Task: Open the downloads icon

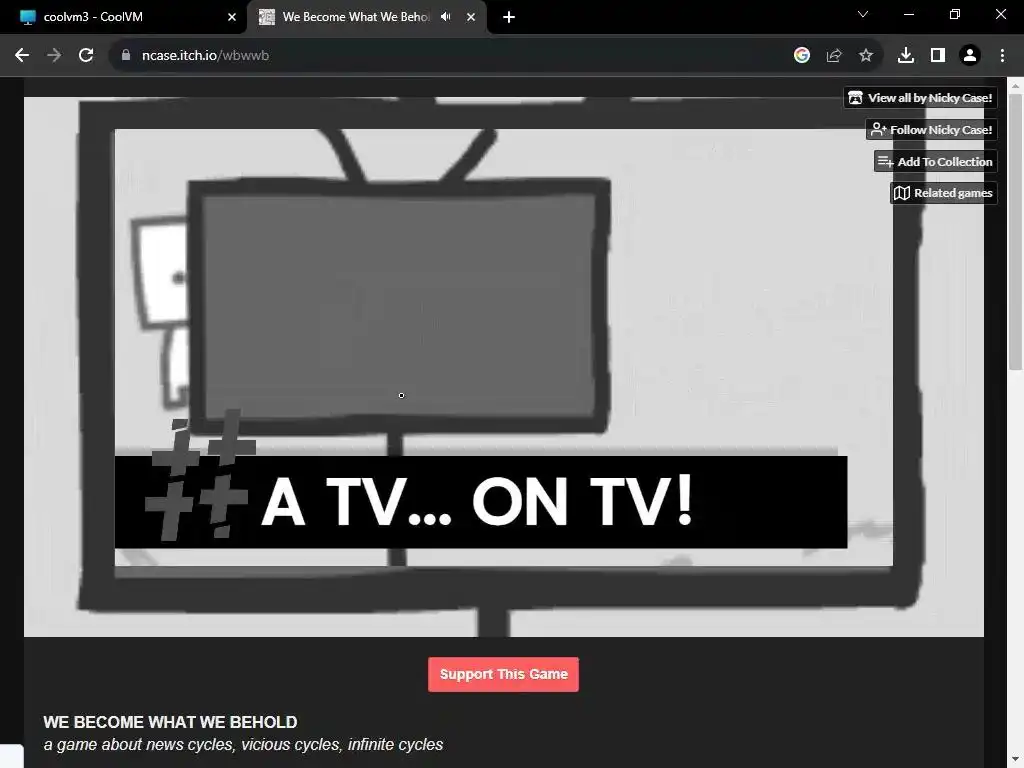Action: (906, 56)
